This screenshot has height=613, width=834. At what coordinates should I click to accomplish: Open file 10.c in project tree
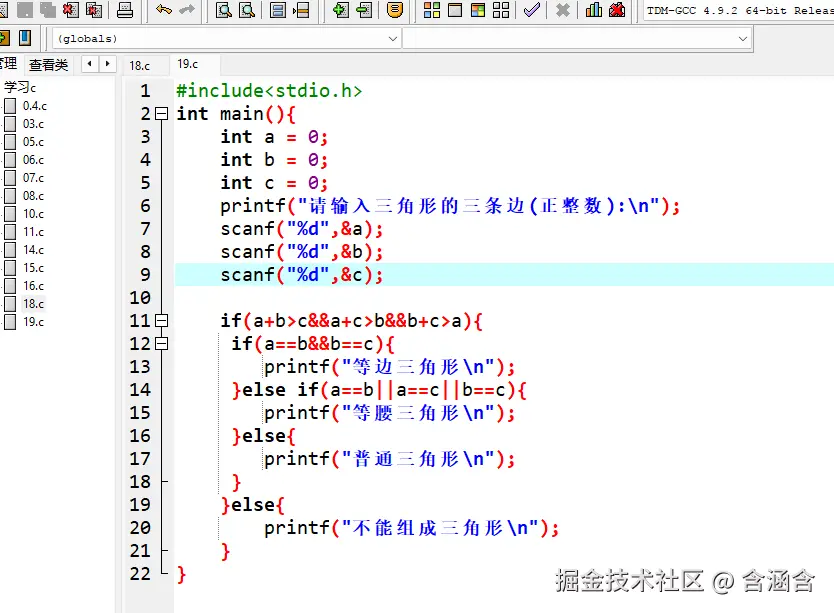tap(33, 214)
